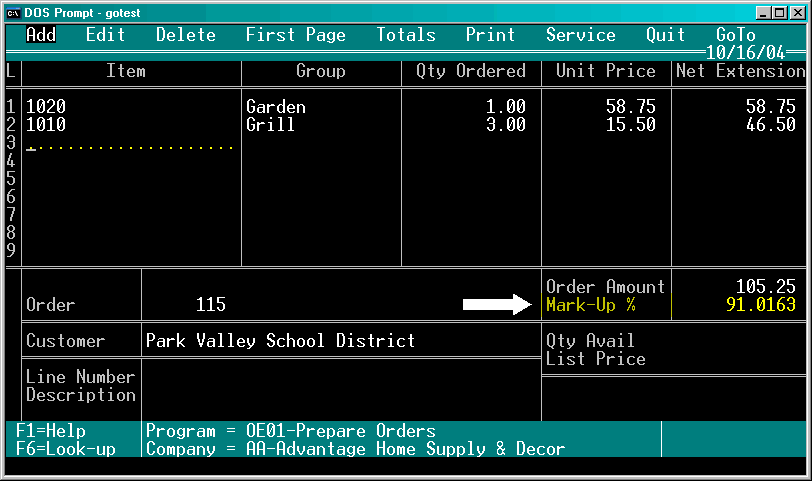The width and height of the screenshot is (812, 481).
Task: Click the Order Amount label
Action: 605,286
